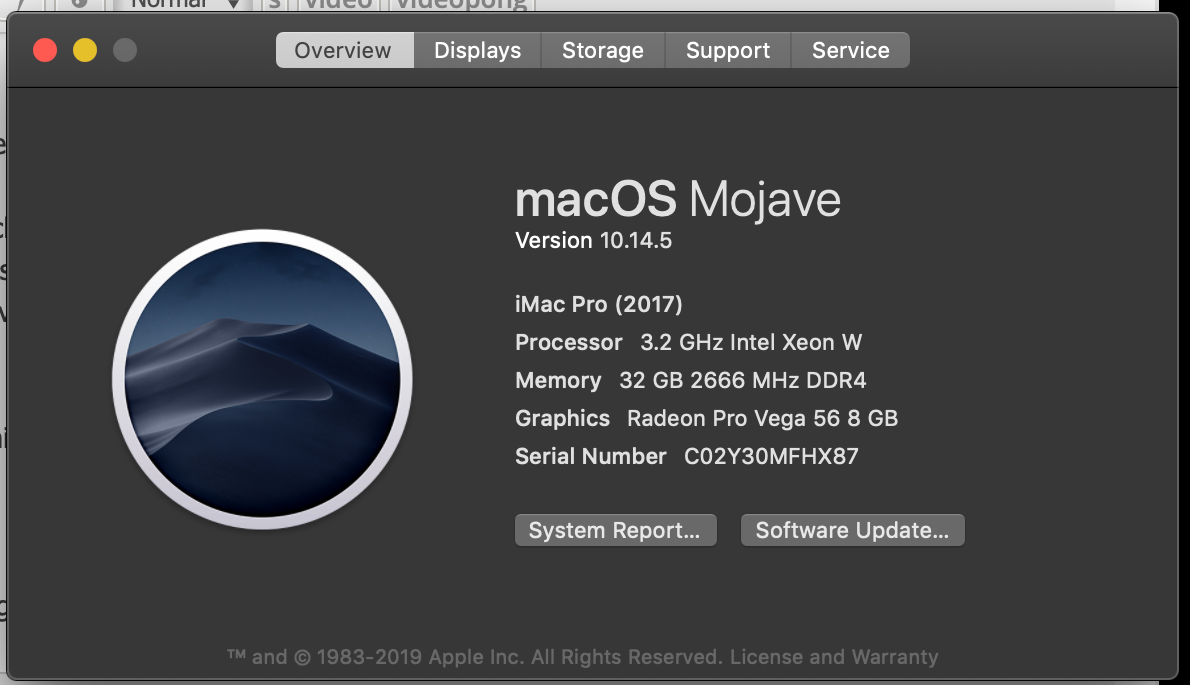Open the License and Warranty text
This screenshot has height=685, width=1190.
coord(834,657)
